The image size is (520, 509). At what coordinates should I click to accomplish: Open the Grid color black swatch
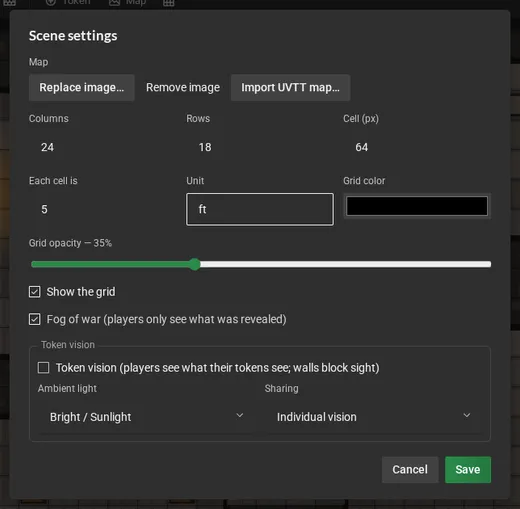click(x=417, y=206)
